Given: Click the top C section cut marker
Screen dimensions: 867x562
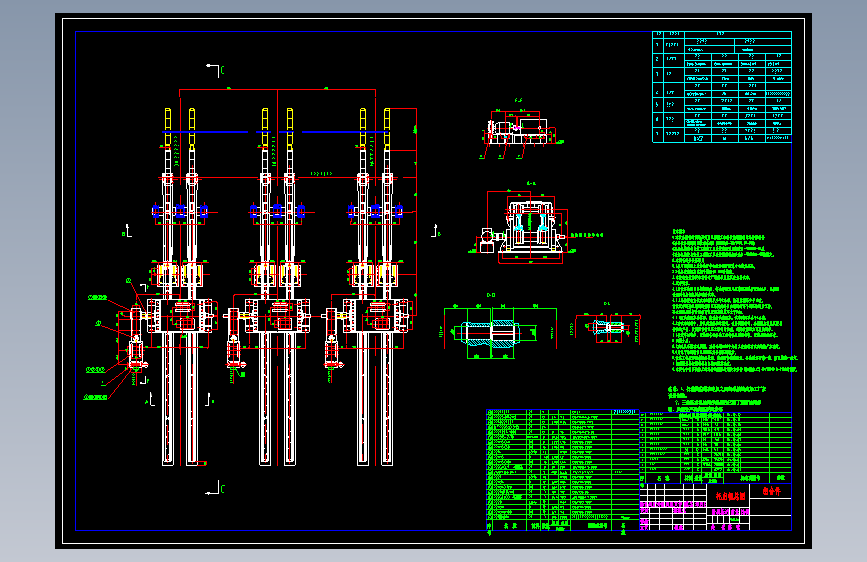Looking at the screenshot, I should tap(215, 70).
